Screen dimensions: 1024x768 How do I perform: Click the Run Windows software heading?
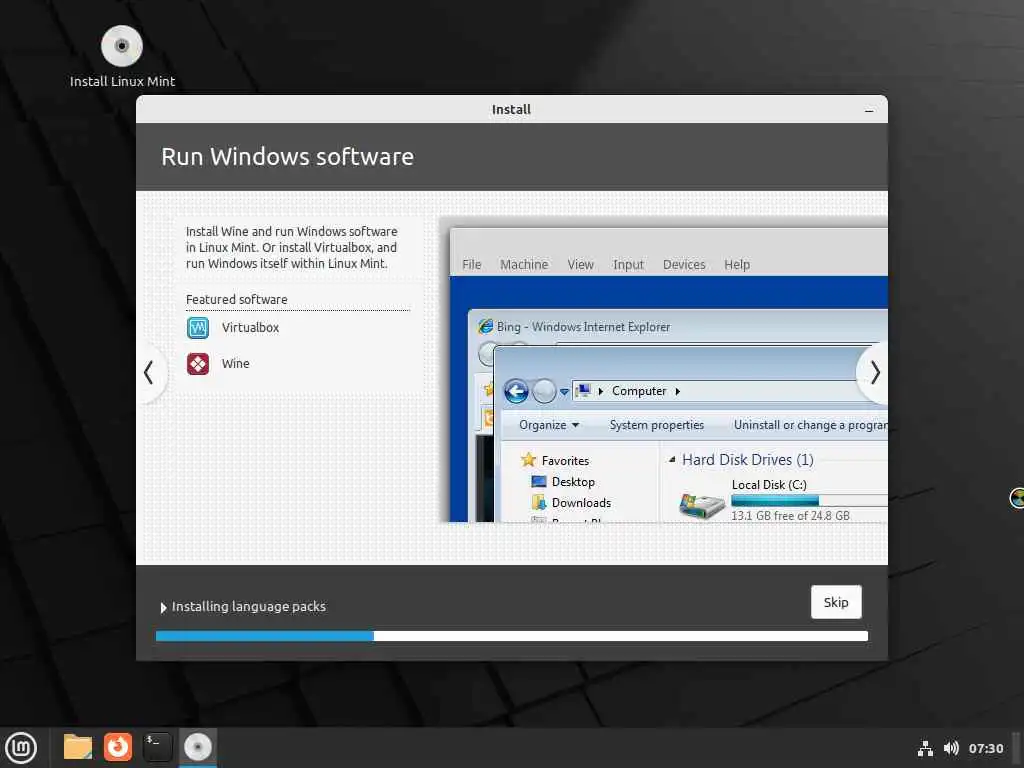coord(287,157)
